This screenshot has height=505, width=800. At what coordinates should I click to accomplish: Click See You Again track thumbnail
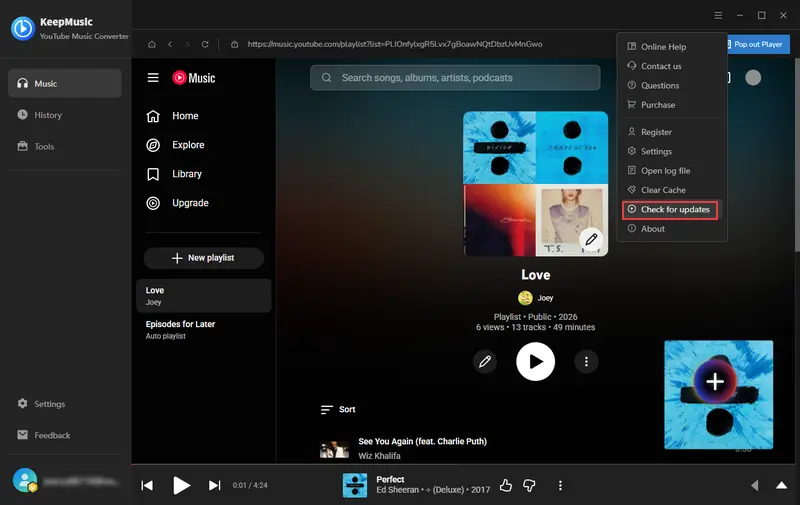coord(334,449)
